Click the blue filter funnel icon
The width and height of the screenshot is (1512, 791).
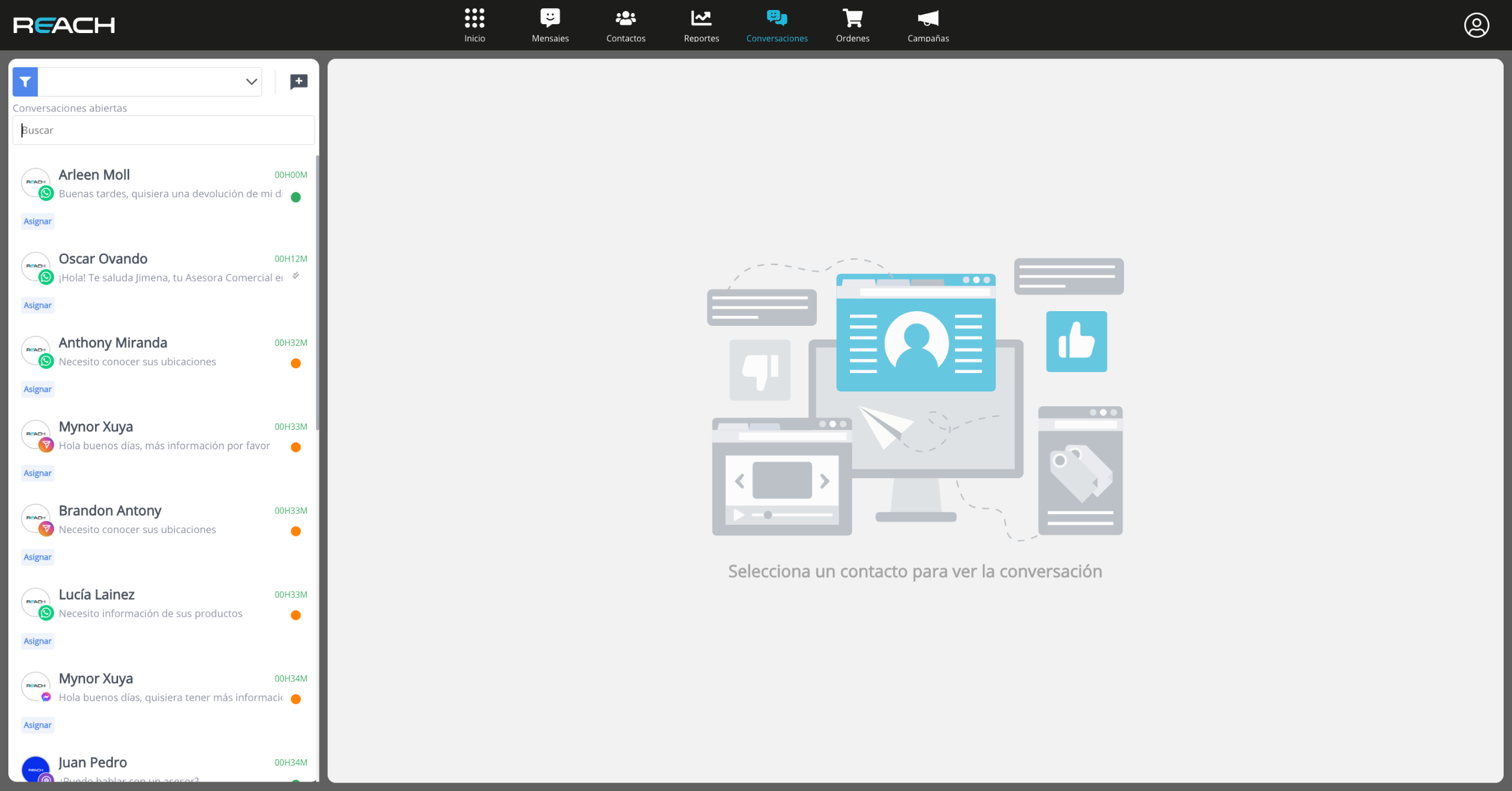25,82
